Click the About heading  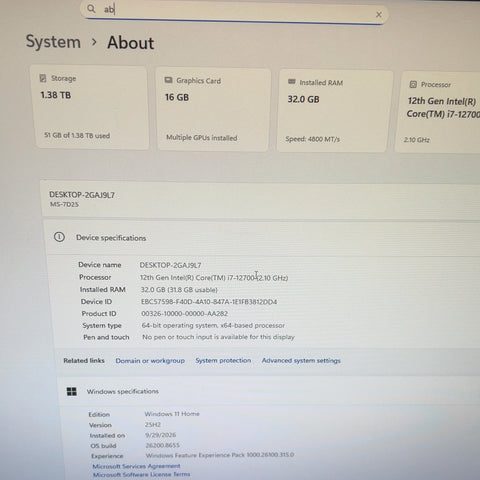tap(131, 43)
